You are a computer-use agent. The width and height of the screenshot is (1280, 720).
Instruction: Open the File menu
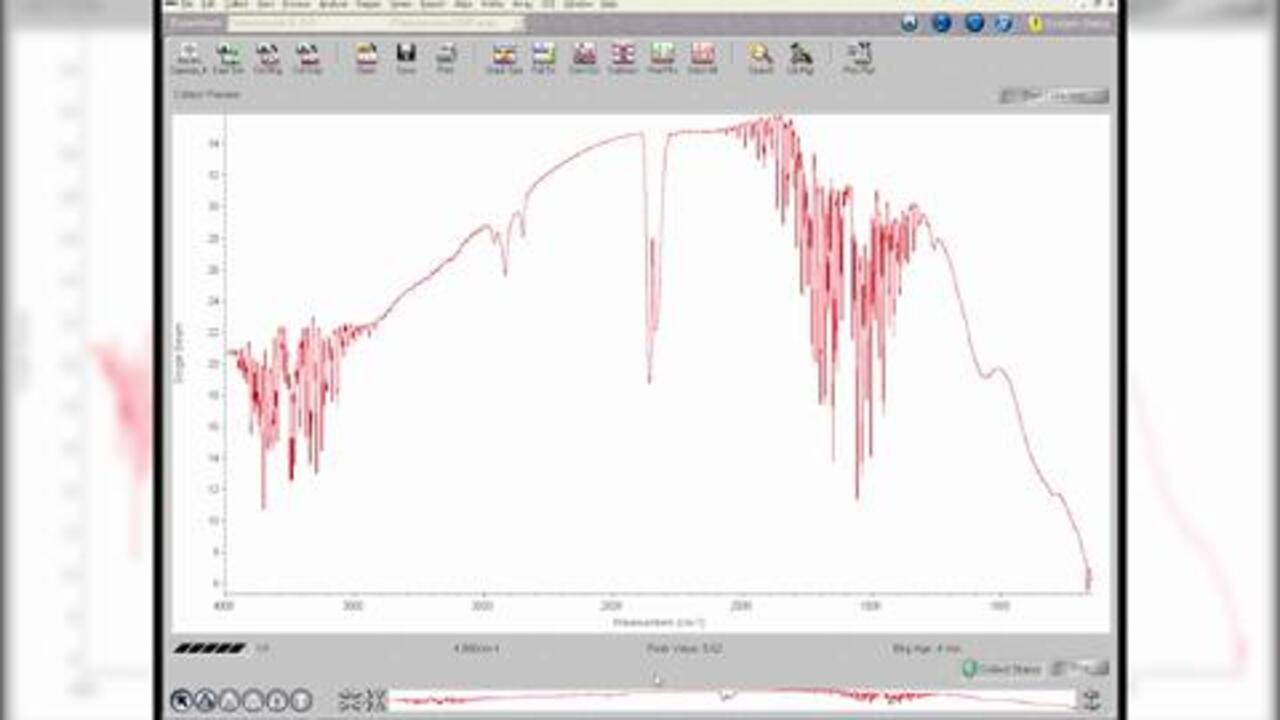[x=187, y=5]
